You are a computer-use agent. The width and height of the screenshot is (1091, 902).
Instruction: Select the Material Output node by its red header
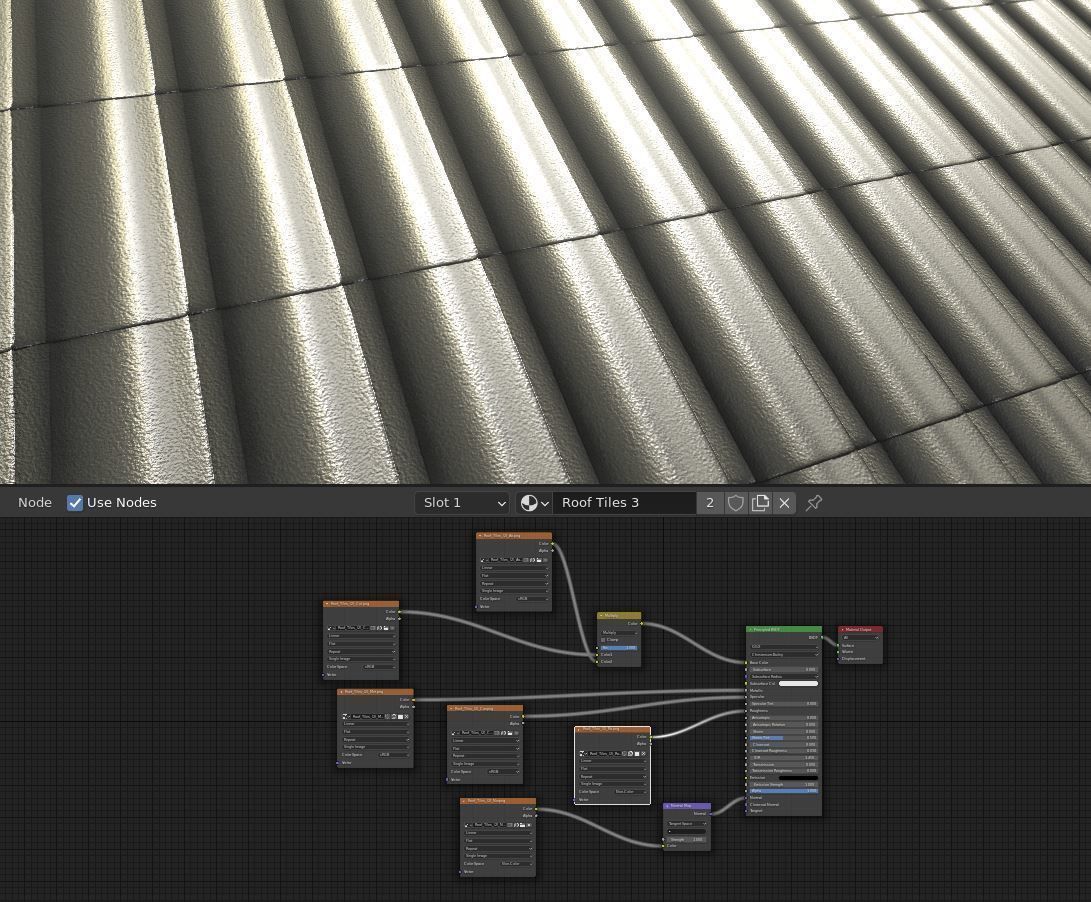[863, 629]
